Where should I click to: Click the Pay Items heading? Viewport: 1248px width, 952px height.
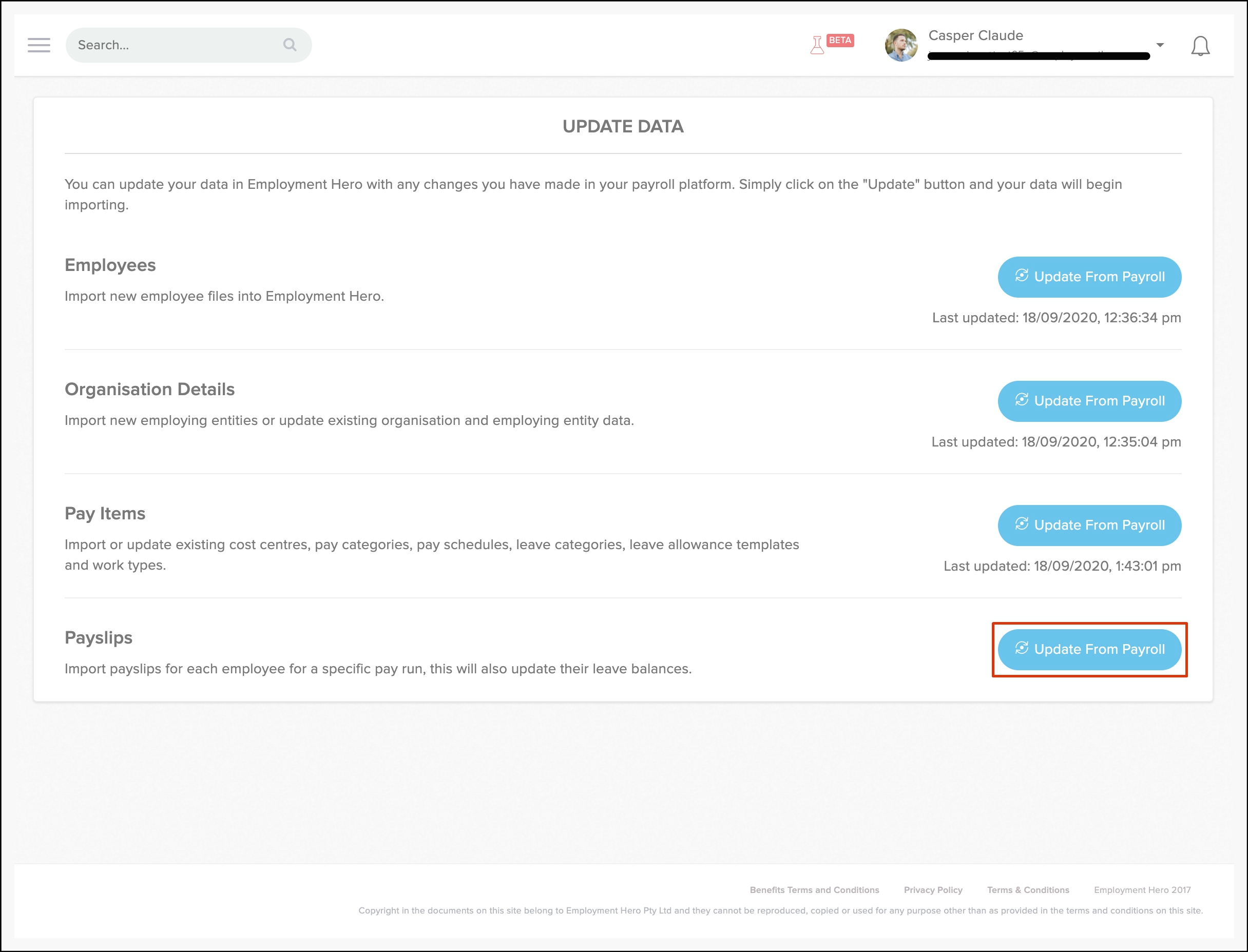105,513
